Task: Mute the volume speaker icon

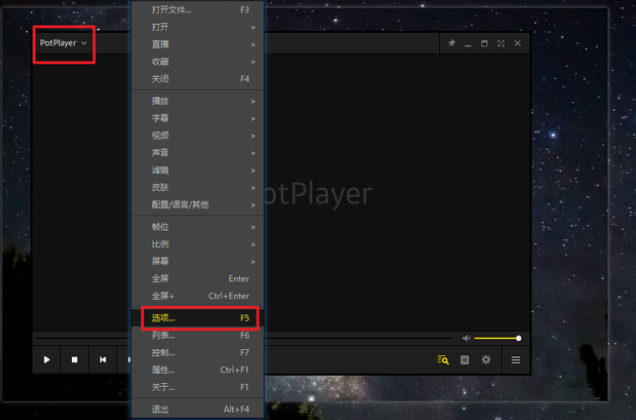Action: click(466, 338)
